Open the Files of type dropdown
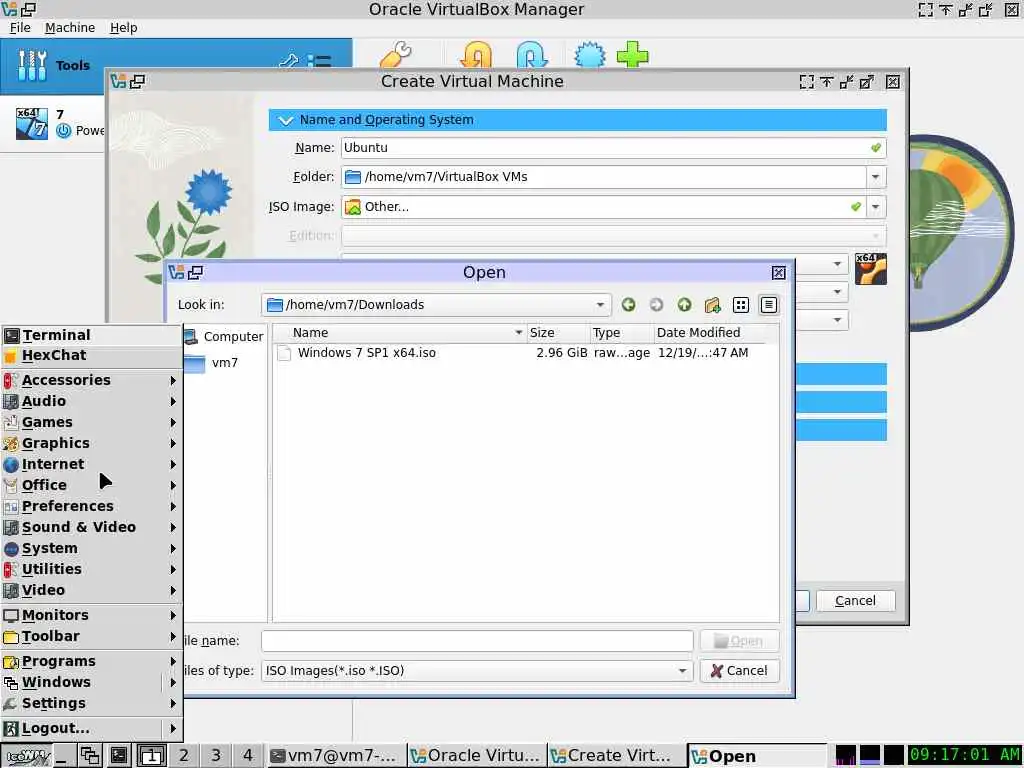 (x=477, y=671)
